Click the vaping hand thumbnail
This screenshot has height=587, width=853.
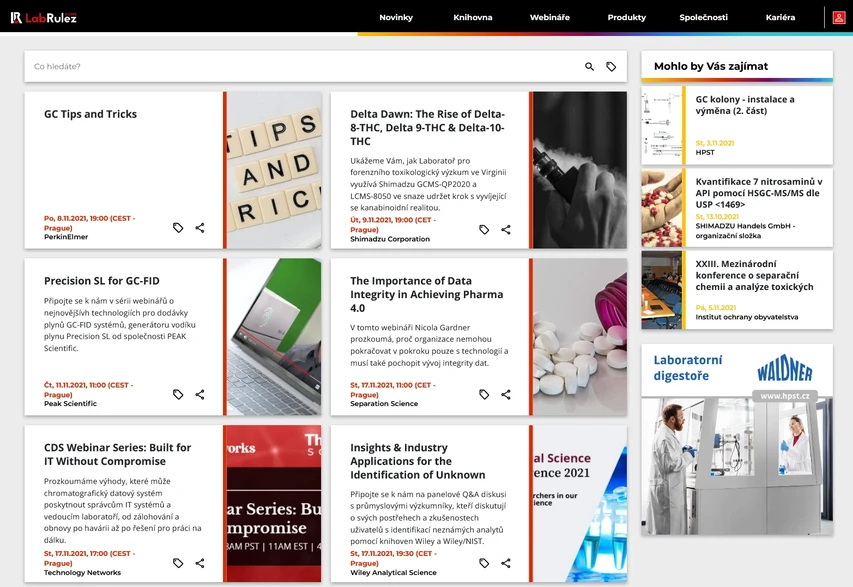click(x=580, y=170)
